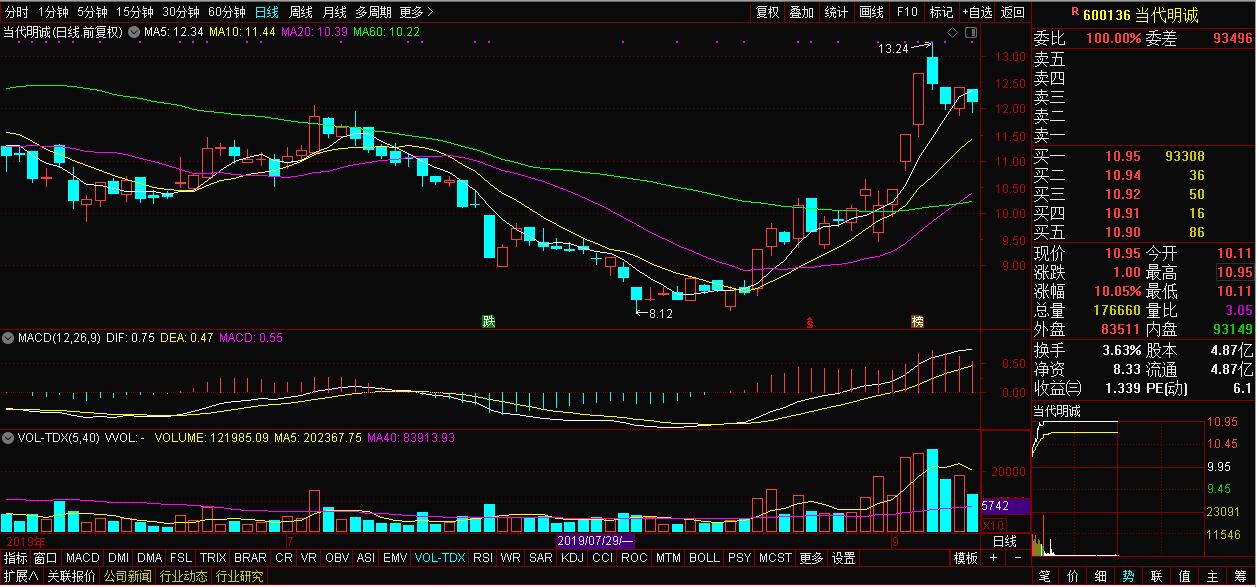This screenshot has width=1257, height=587.
Task: Click the diamond marker icon above the chart
Action: click(952, 33)
